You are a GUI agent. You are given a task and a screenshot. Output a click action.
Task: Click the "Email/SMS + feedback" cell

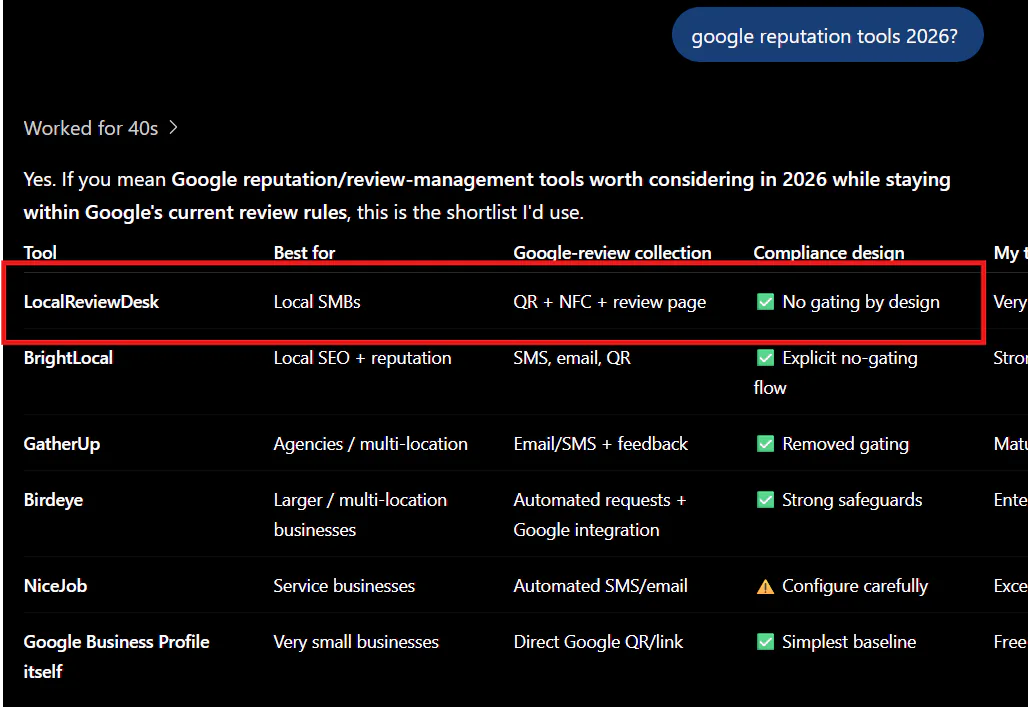click(x=601, y=444)
